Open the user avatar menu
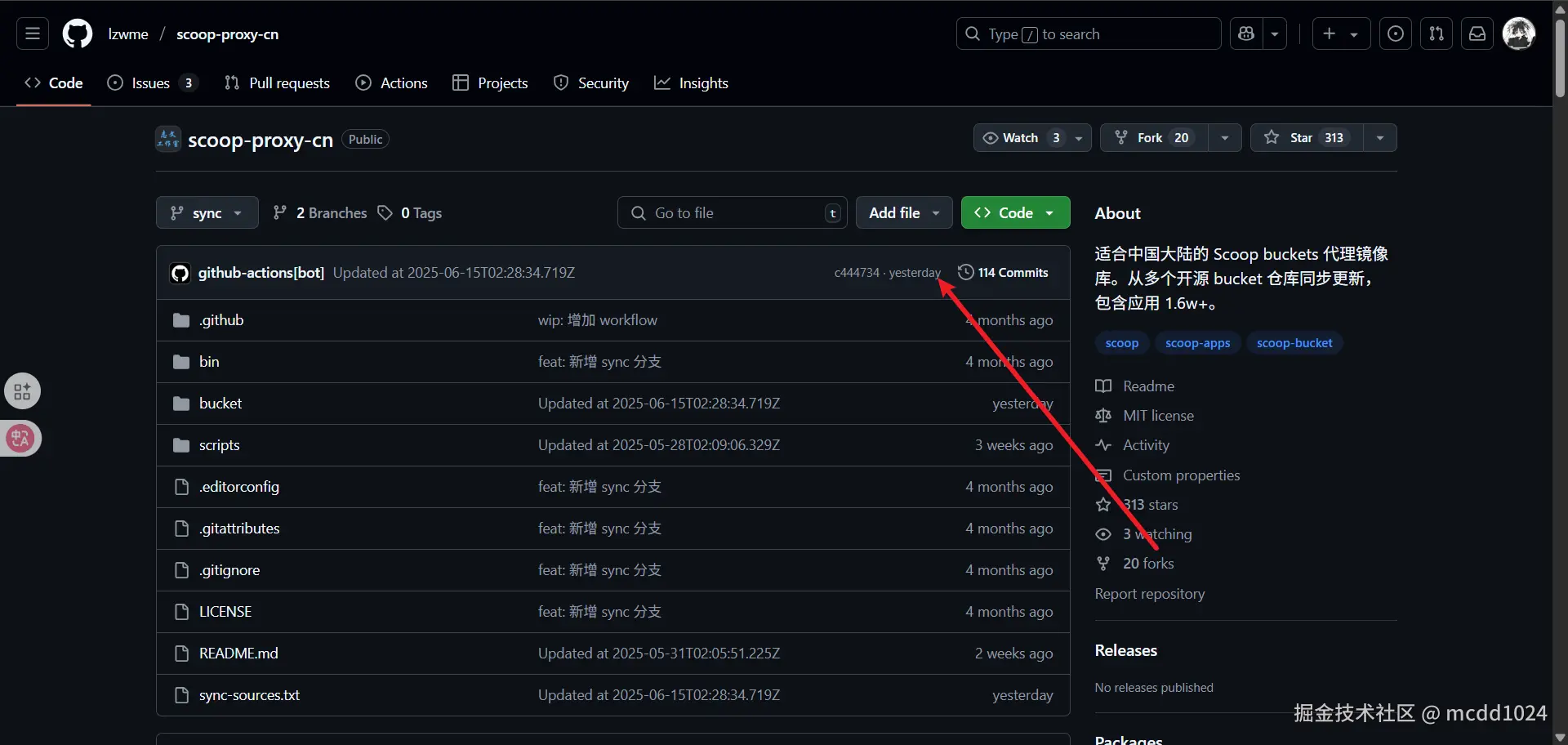This screenshot has width=1568, height=745. 1519,33
